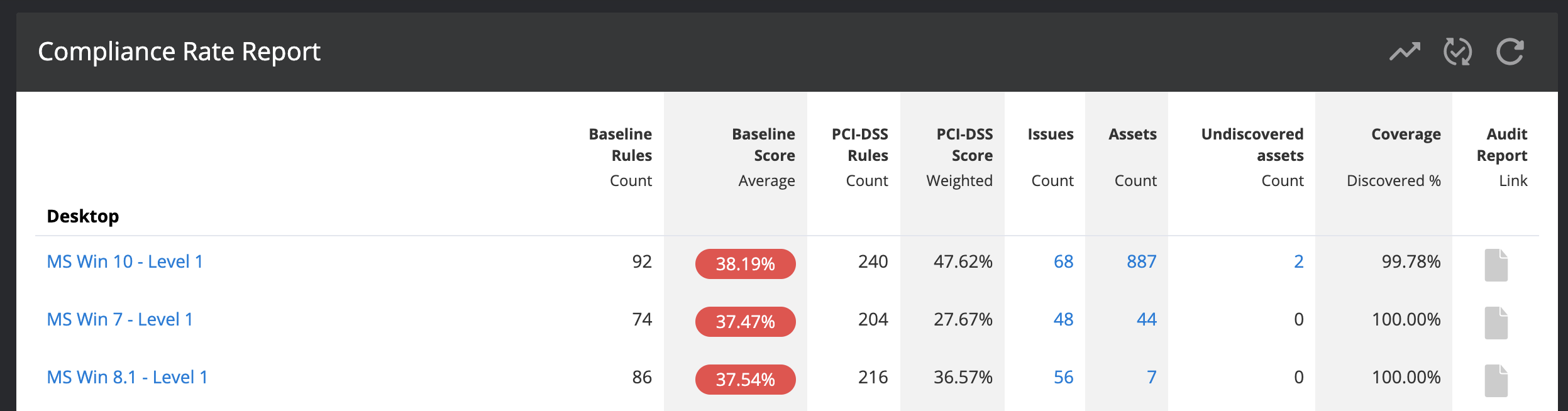Click assets count 44 link
The width and height of the screenshot is (1568, 411).
click(x=1146, y=319)
